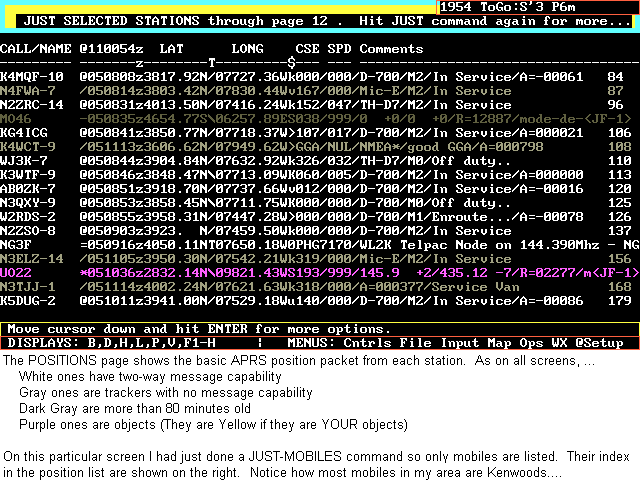Select the N3TJJ-1 Service Van row
Screen dimensions: 640x484
point(28,286)
